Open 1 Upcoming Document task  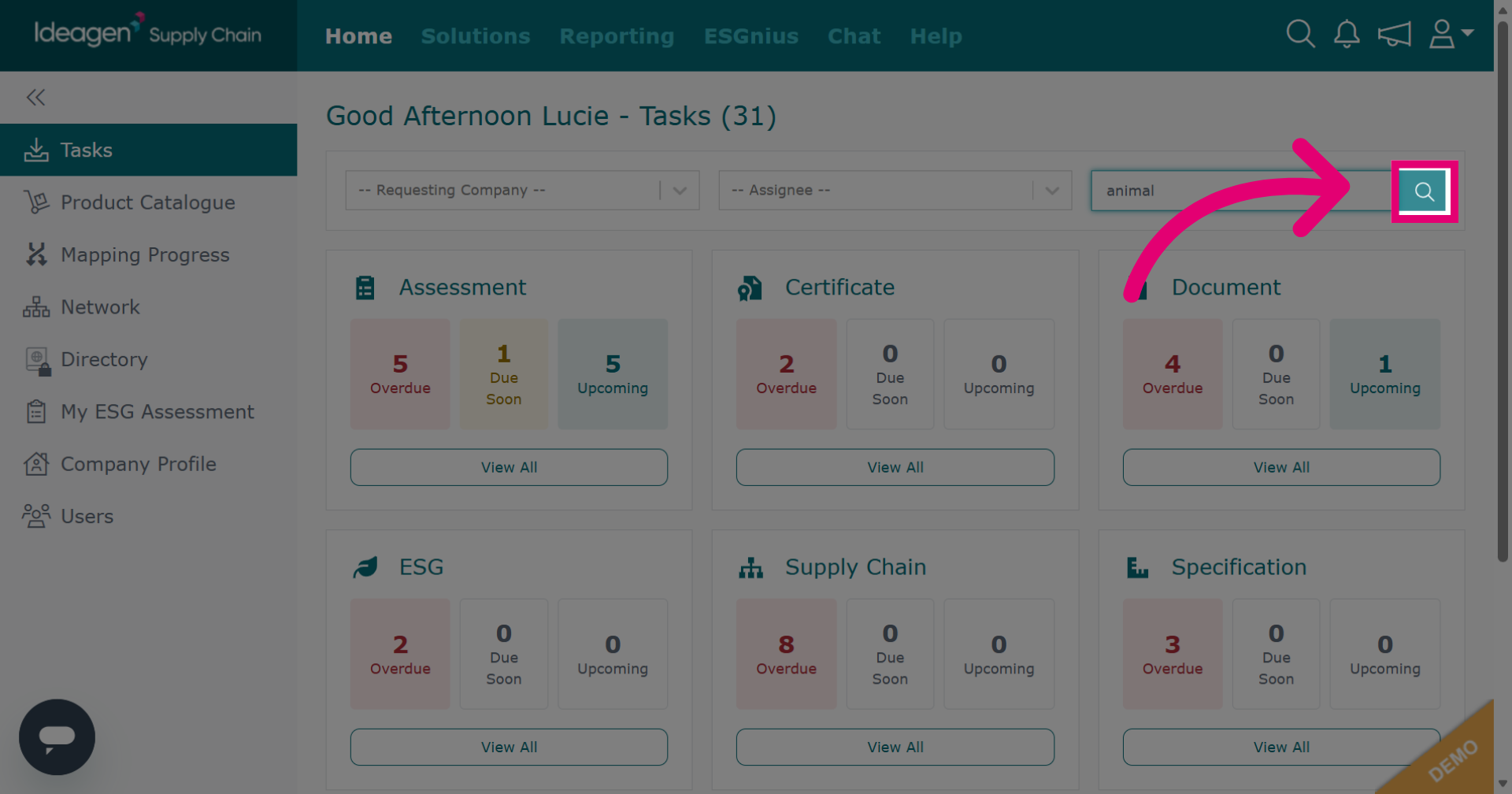pos(1385,374)
